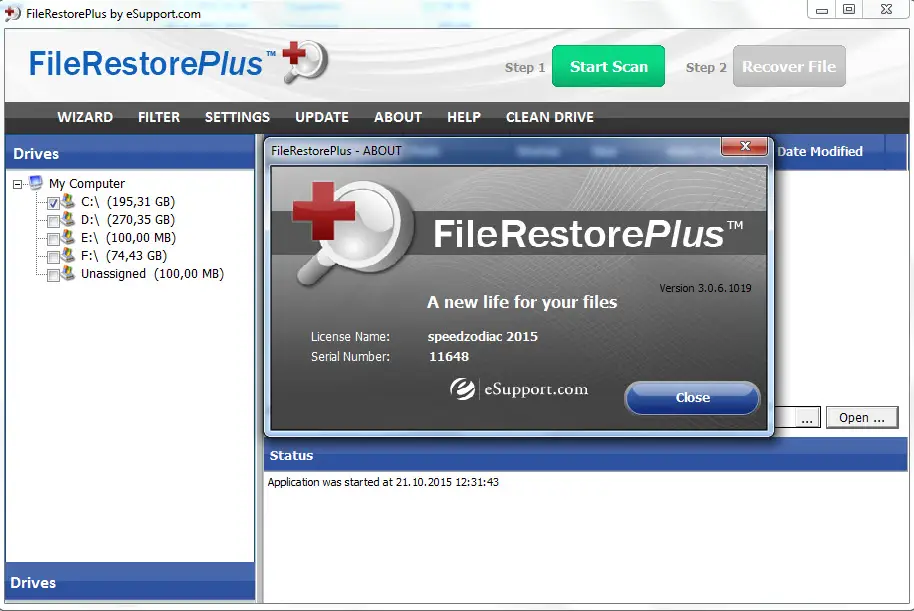Minimize the FileRestorePlus main window
This screenshot has height=611, width=914.
[822, 10]
